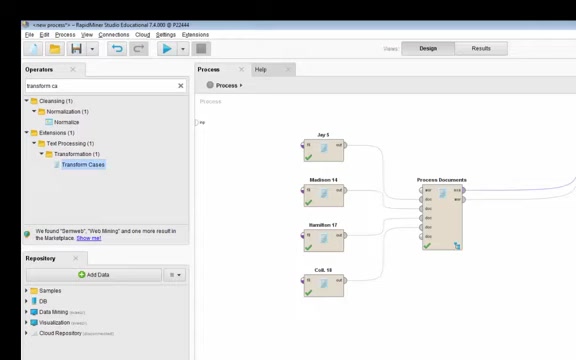Run the process with the blue play button
Viewport: 576px width, 360px height.
click(x=167, y=48)
